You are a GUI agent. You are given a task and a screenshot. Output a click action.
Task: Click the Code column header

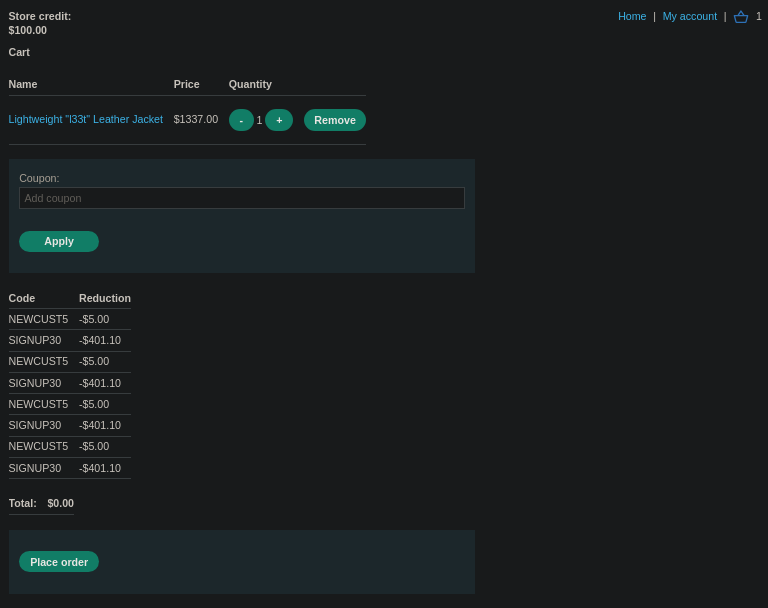click(22, 298)
